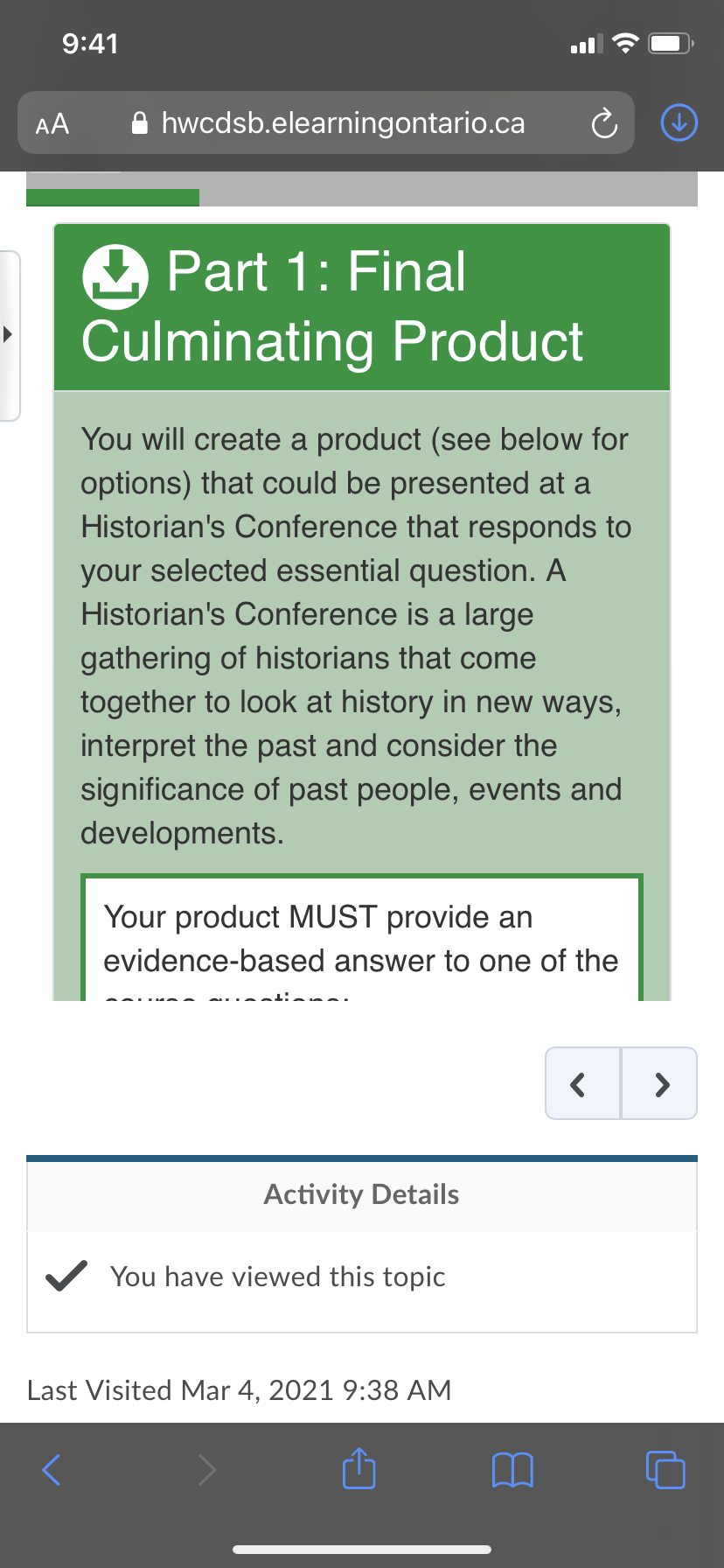Tap the AA reader text size button
The image size is (724, 1568).
52,123
